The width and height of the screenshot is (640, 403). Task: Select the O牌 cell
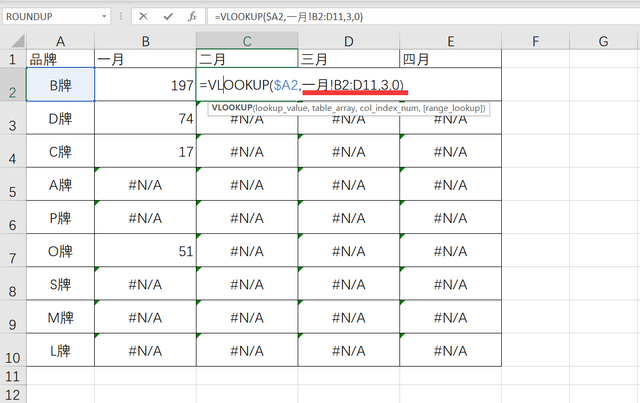click(x=60, y=251)
